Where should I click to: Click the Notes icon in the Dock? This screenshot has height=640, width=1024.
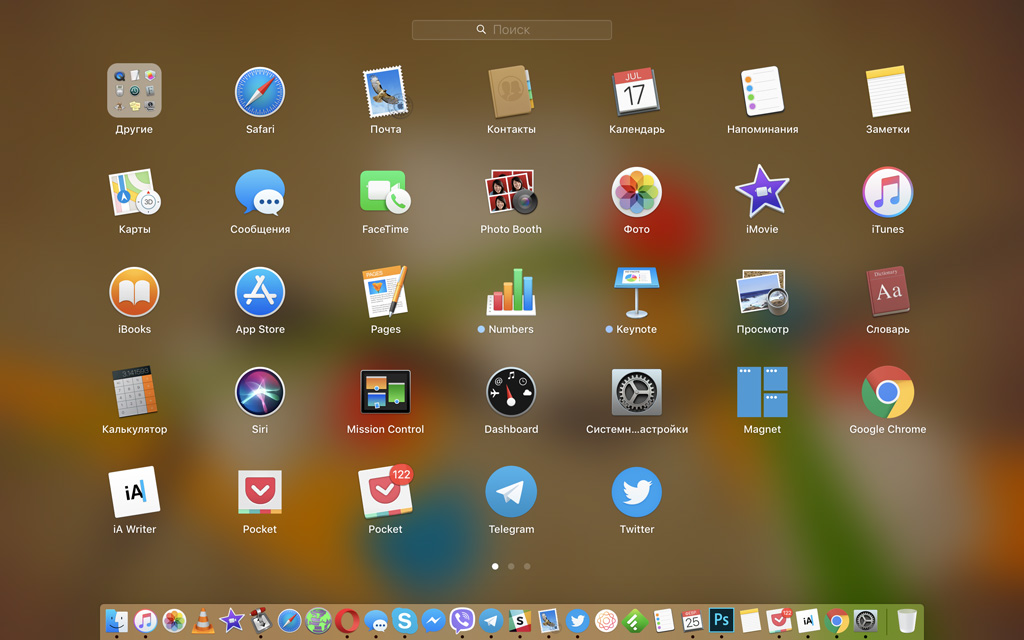750,620
